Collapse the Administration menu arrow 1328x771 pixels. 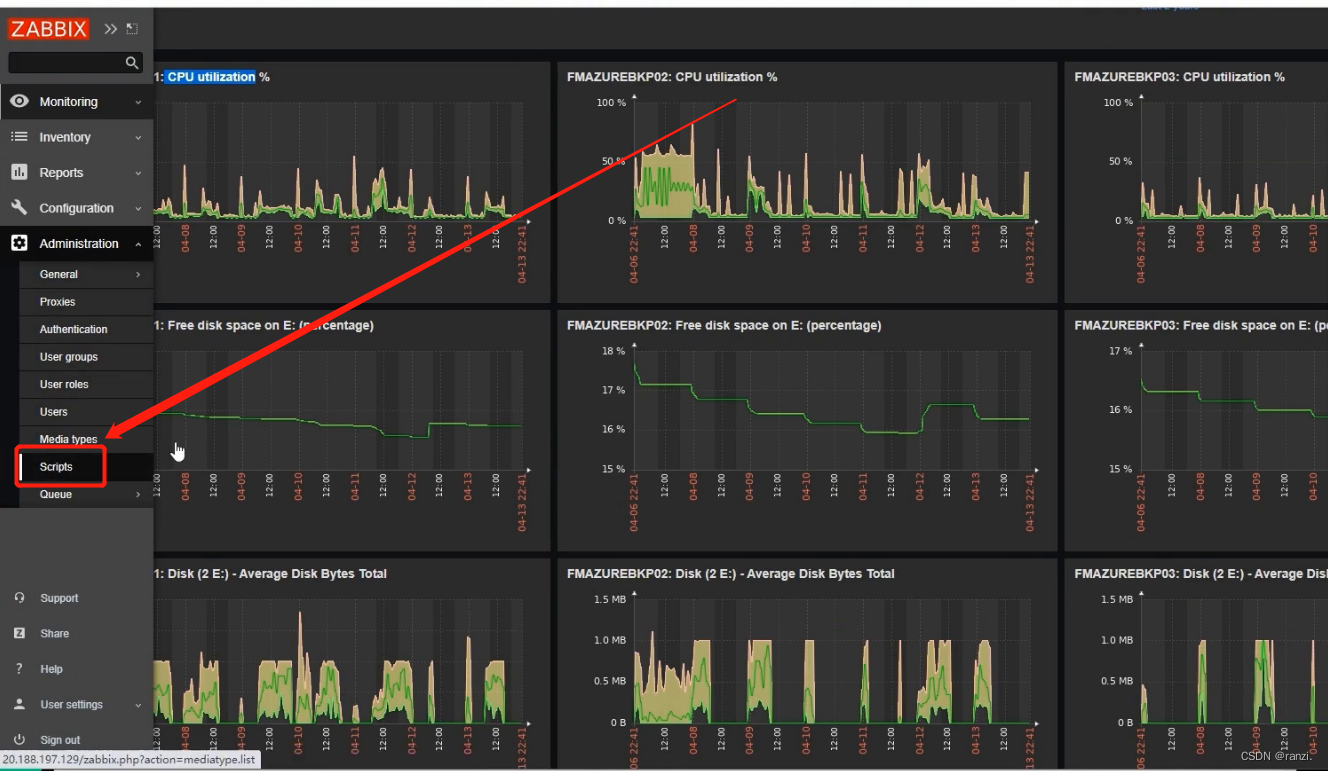click(138, 244)
